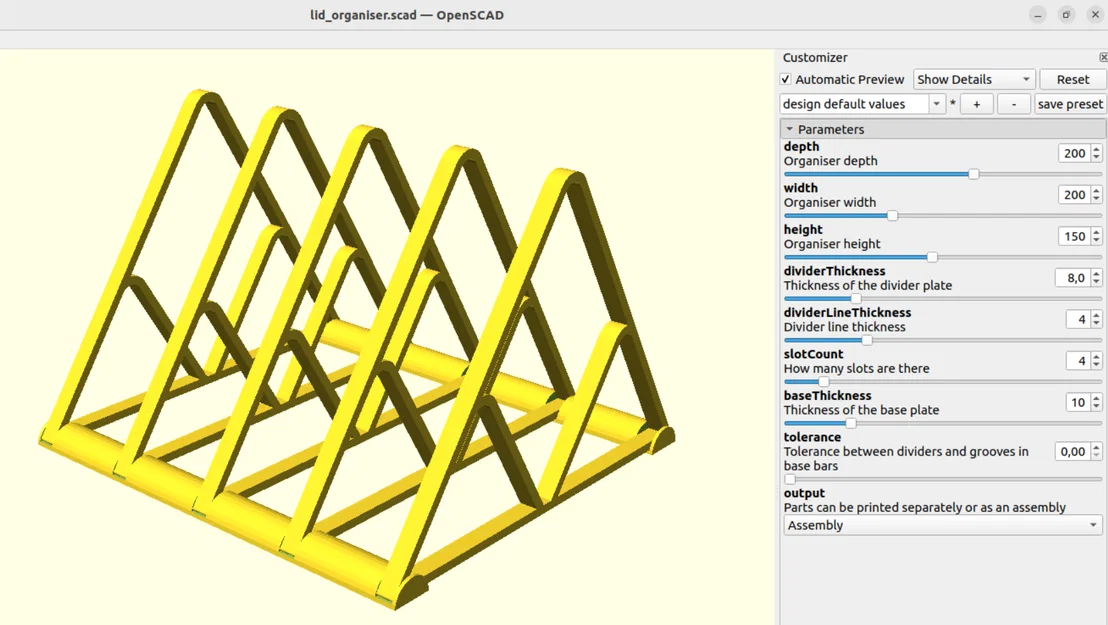
Task: Click the depth spin box arrows
Action: pos(1097,153)
